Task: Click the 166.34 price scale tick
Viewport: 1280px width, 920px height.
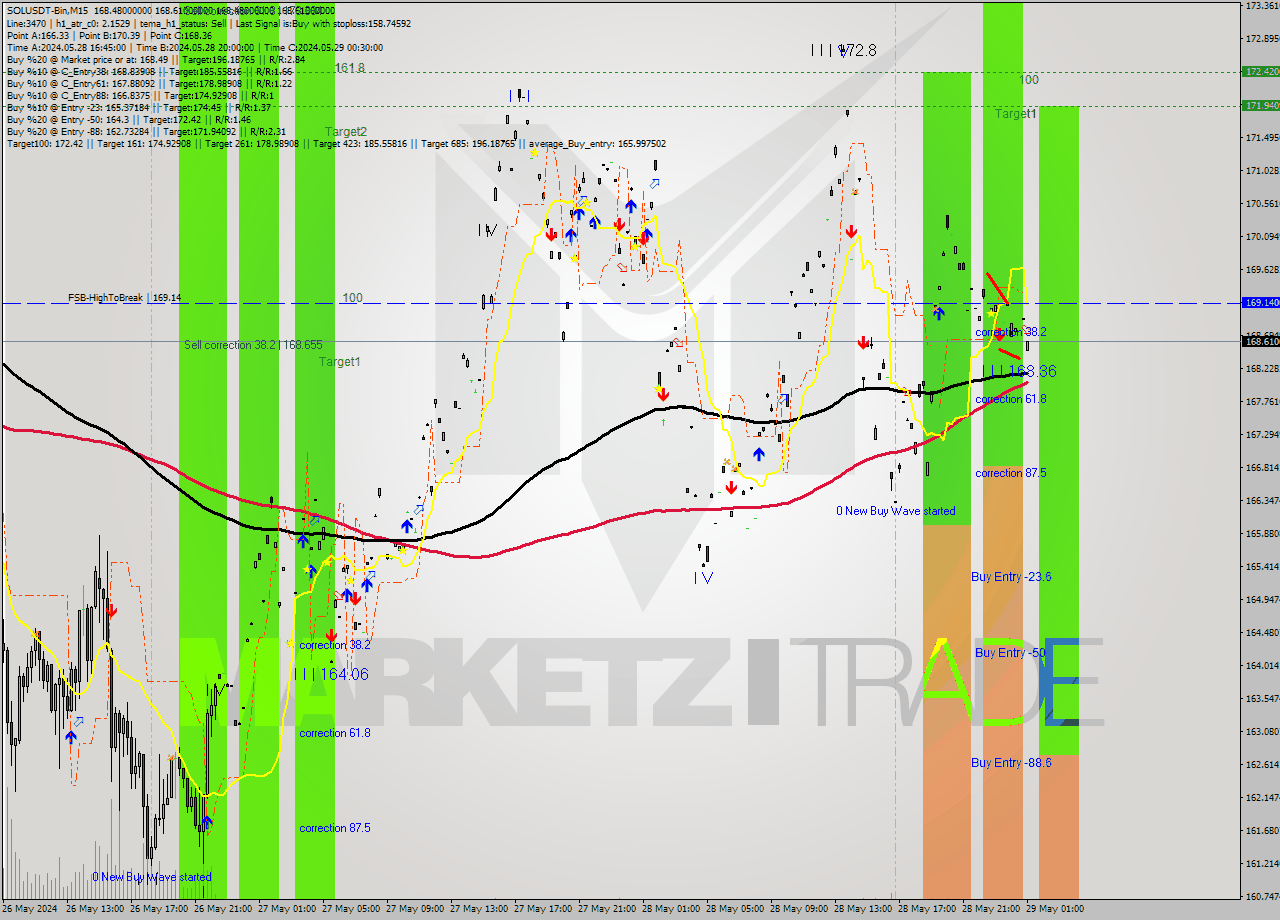Action: (1262, 500)
